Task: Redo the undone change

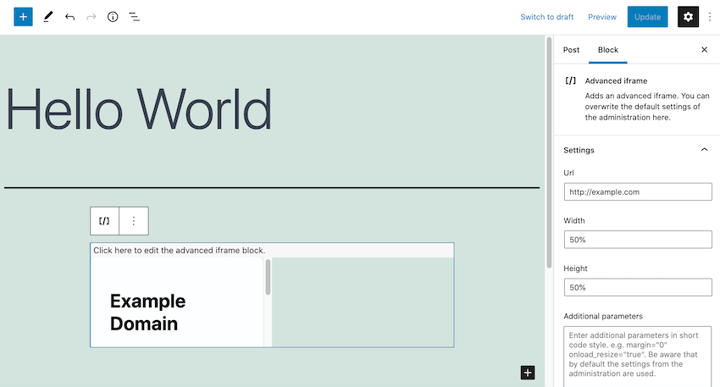Action: [x=91, y=17]
